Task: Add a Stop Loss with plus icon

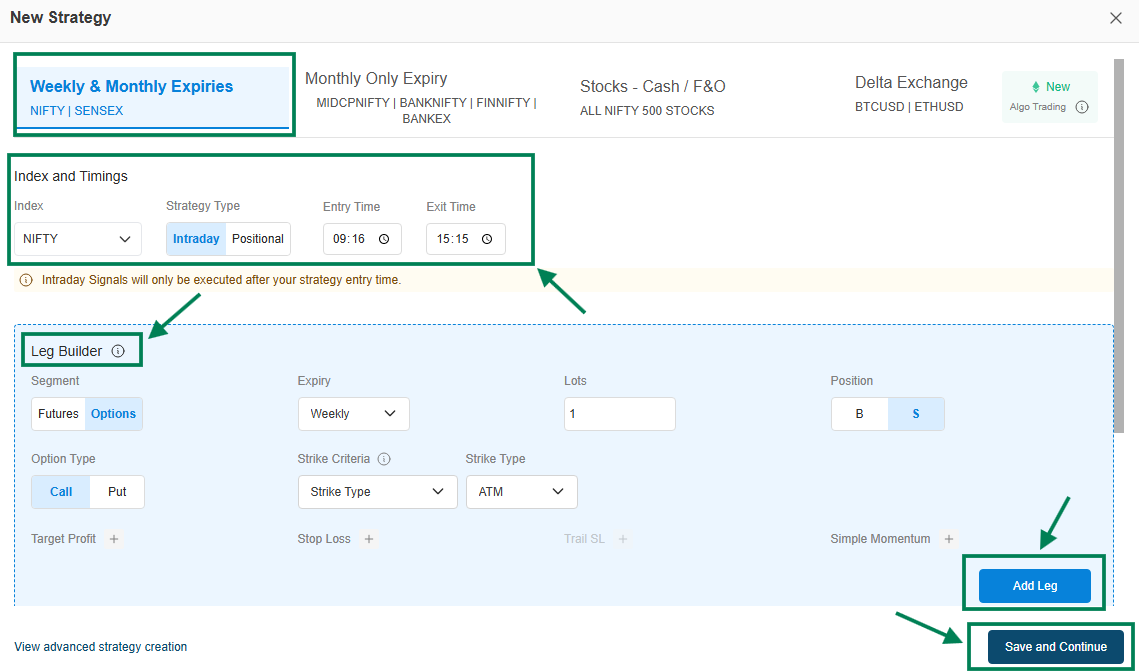Action: [x=369, y=539]
